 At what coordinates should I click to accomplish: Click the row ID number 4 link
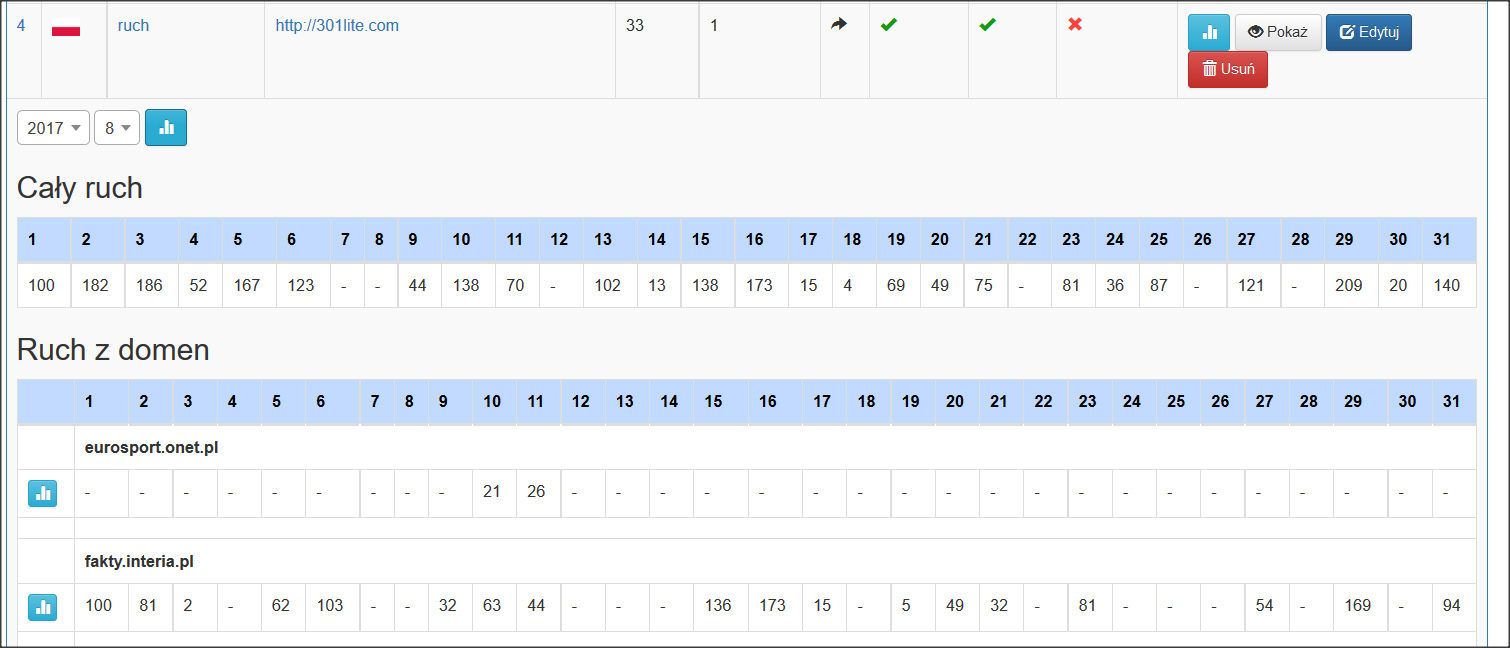click(x=21, y=26)
